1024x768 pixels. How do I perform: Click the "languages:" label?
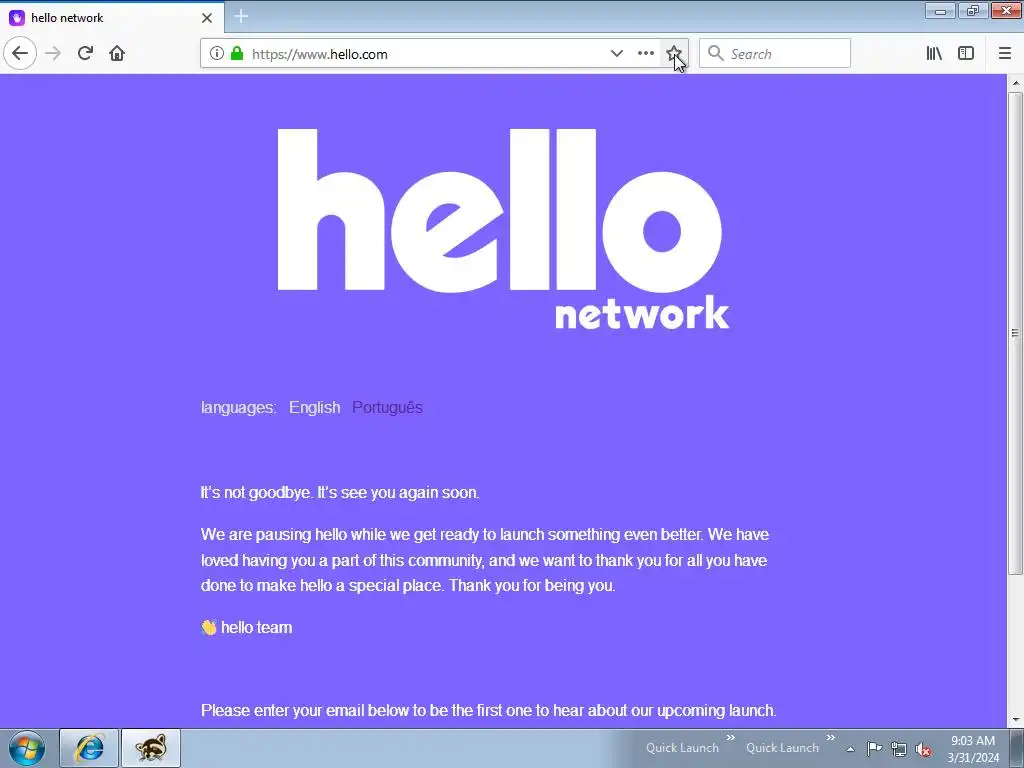click(238, 408)
